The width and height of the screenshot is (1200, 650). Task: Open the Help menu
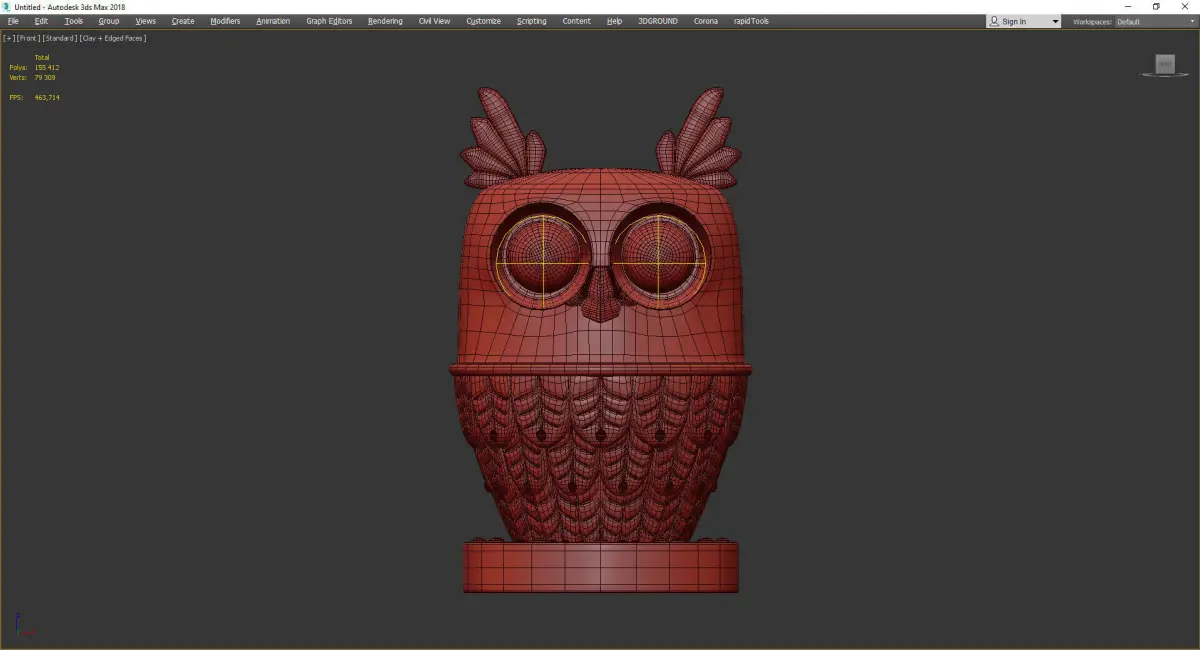point(614,21)
